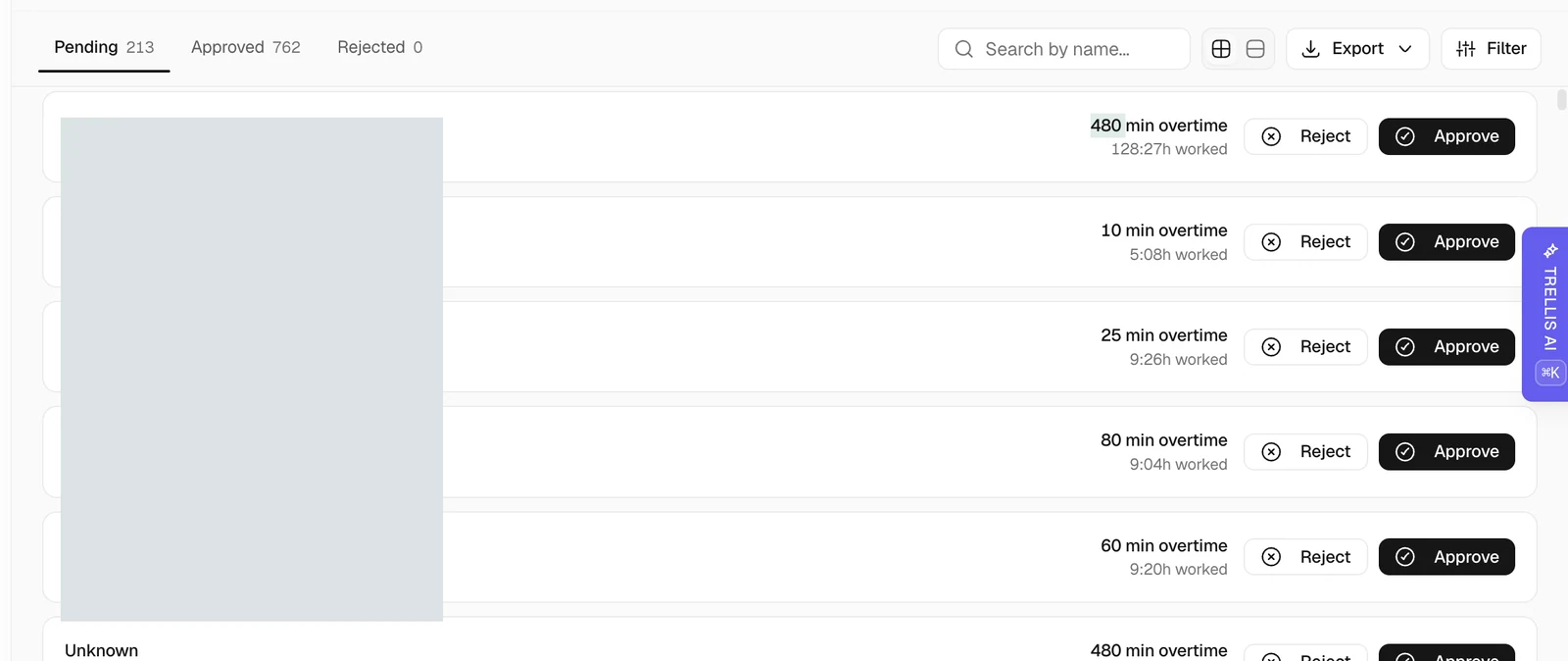Click the Trellis AI sparkle icon

(1550, 250)
